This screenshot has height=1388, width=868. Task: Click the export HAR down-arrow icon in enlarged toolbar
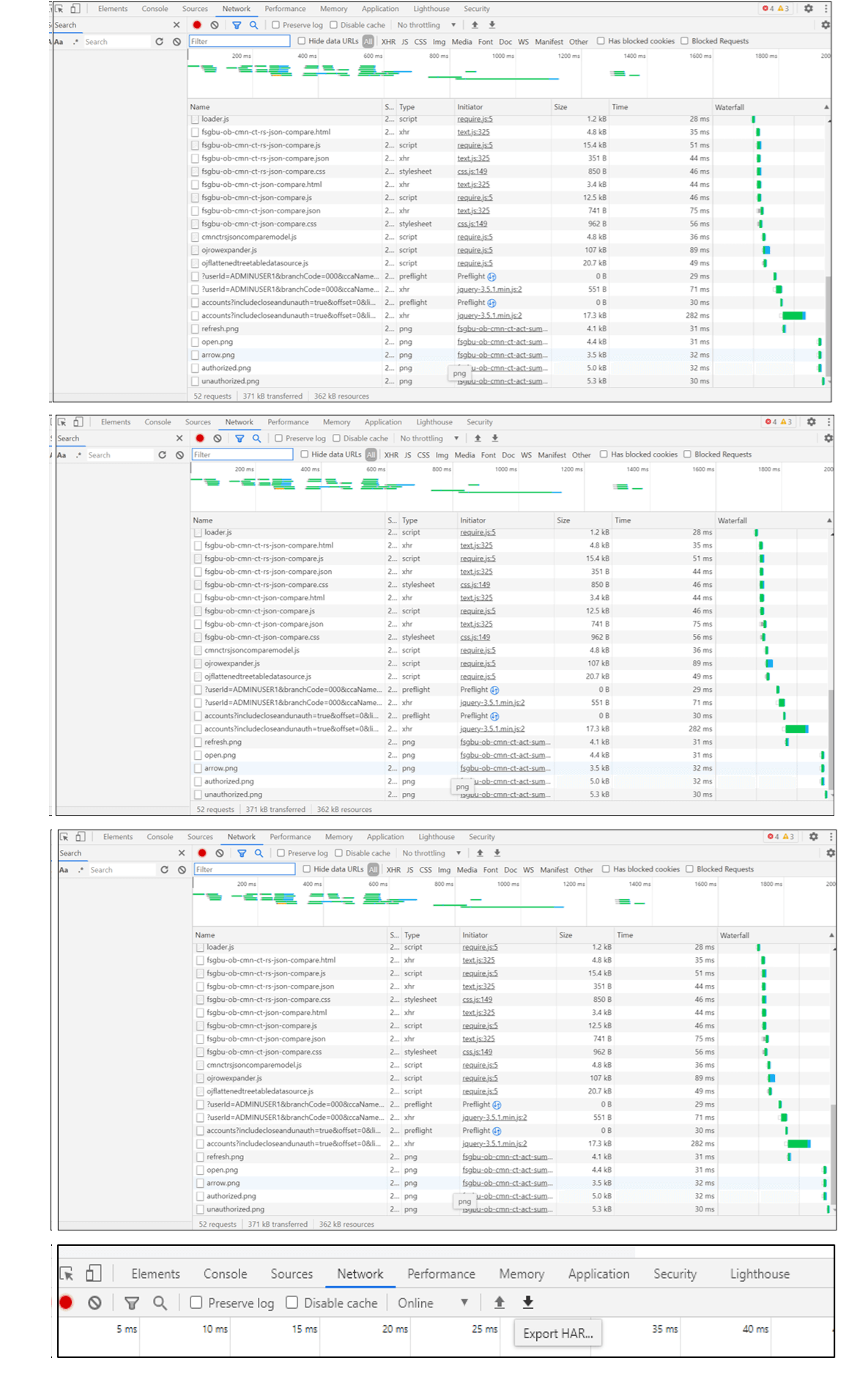528,1302
